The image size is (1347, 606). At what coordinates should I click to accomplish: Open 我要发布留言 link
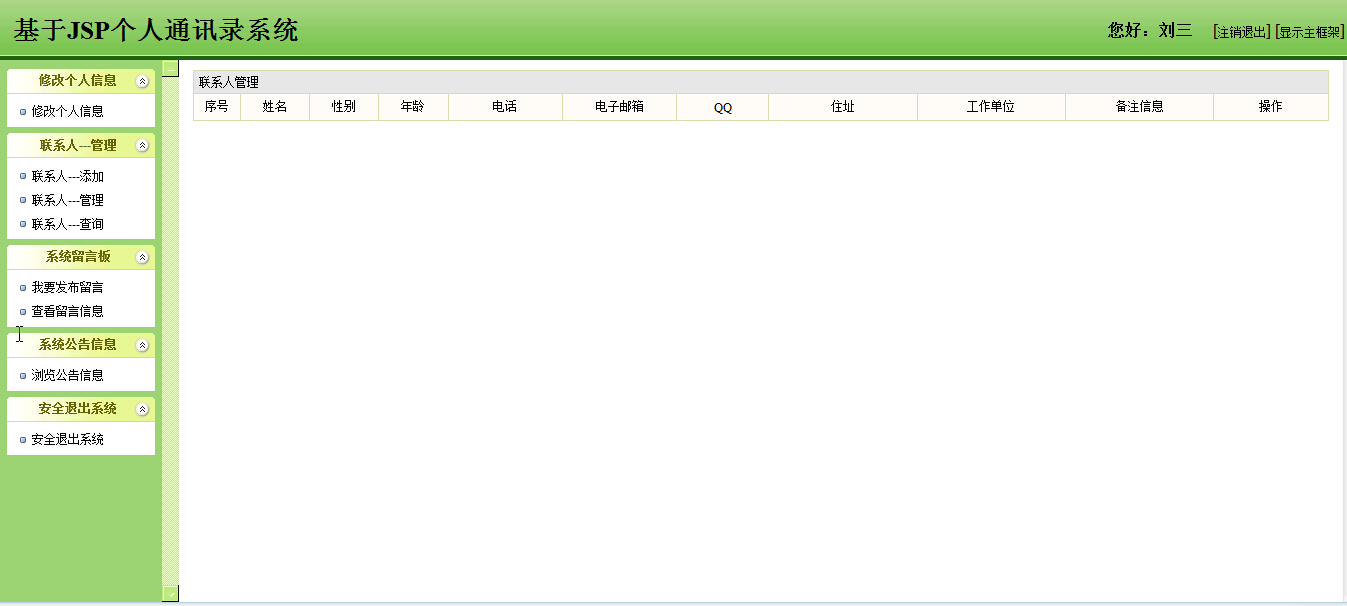pyautogui.click(x=68, y=288)
